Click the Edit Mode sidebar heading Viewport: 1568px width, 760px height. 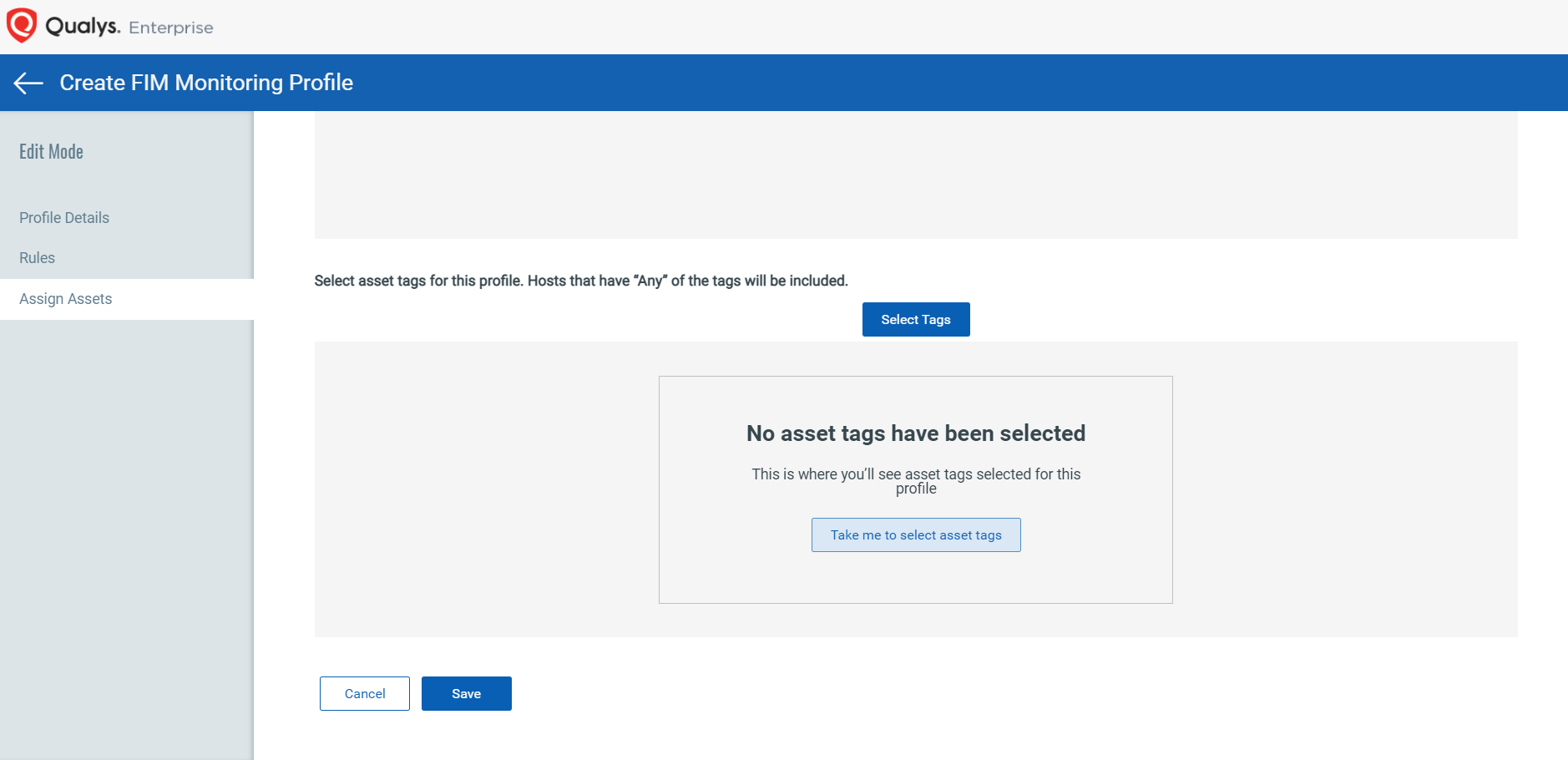[52, 152]
